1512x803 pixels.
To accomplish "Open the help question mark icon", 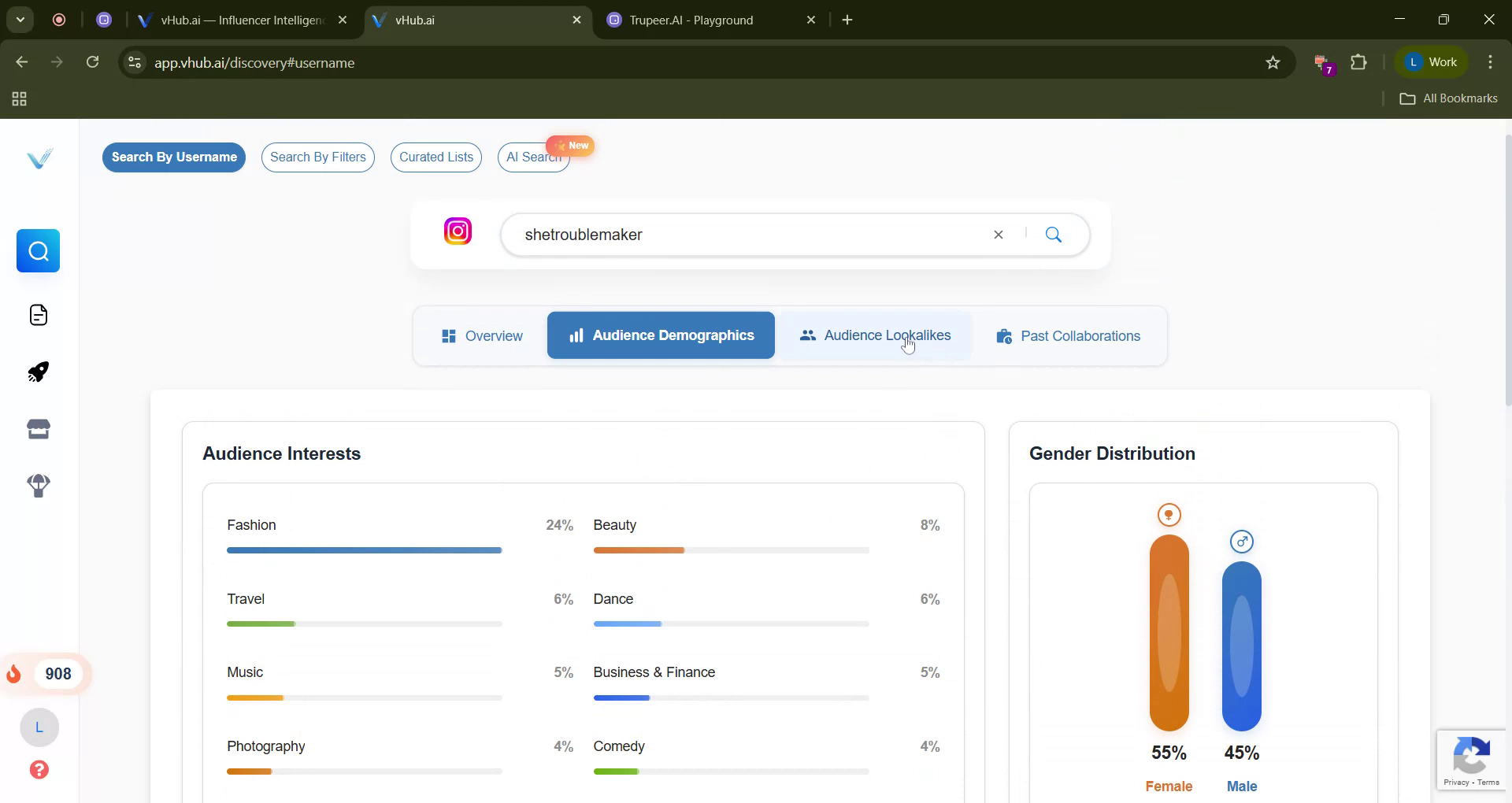I will [39, 769].
